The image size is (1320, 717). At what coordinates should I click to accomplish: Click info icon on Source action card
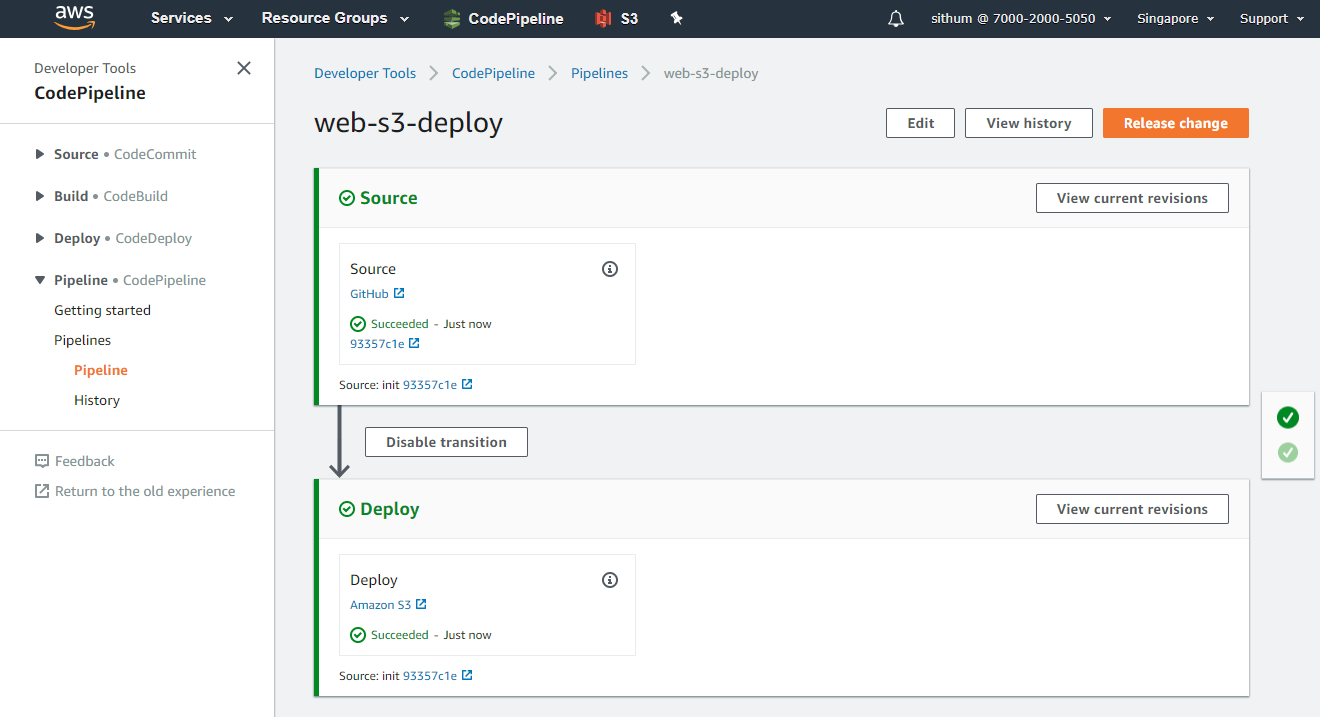tap(610, 269)
